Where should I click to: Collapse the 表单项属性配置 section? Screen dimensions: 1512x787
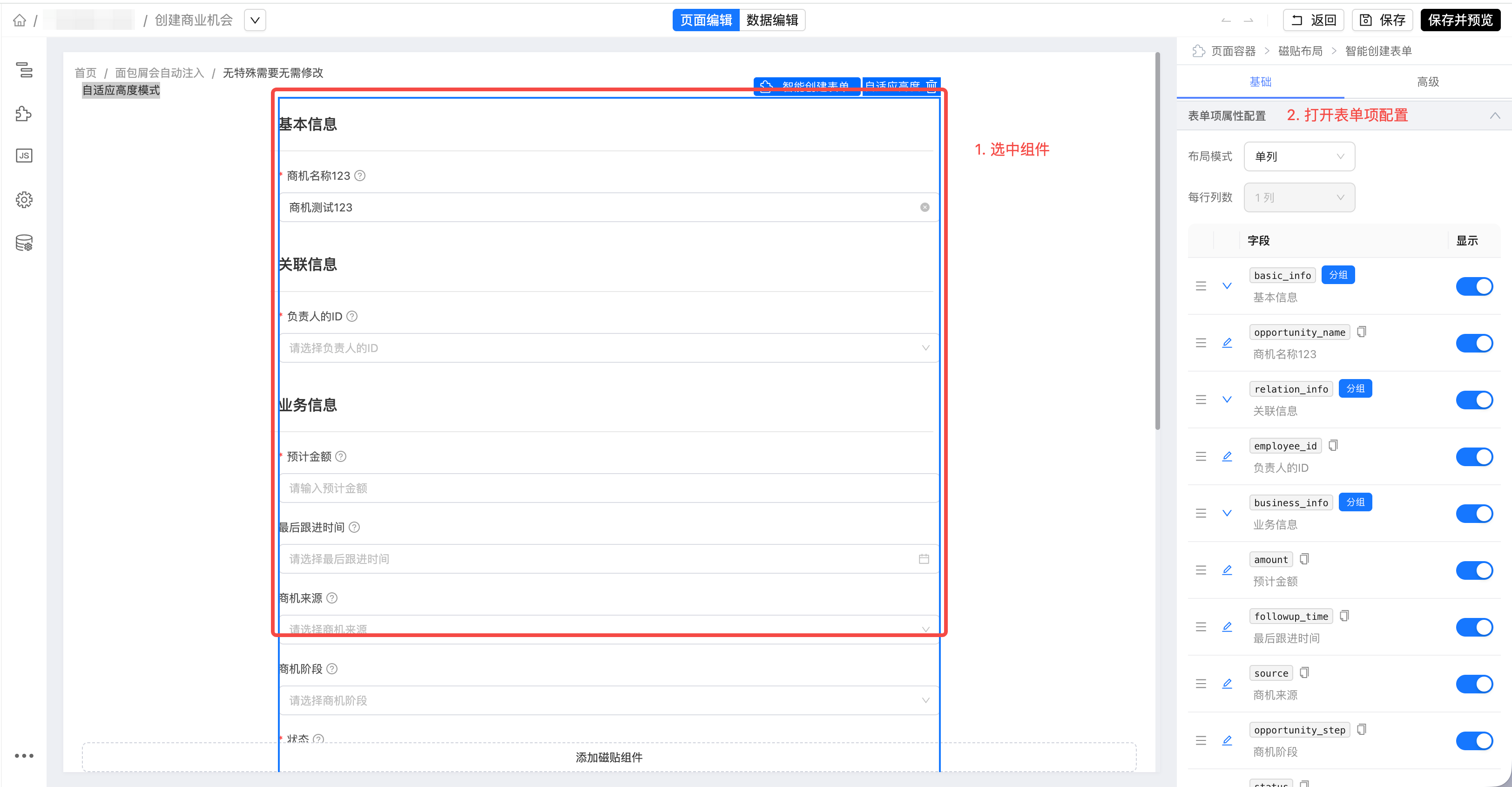(1494, 115)
